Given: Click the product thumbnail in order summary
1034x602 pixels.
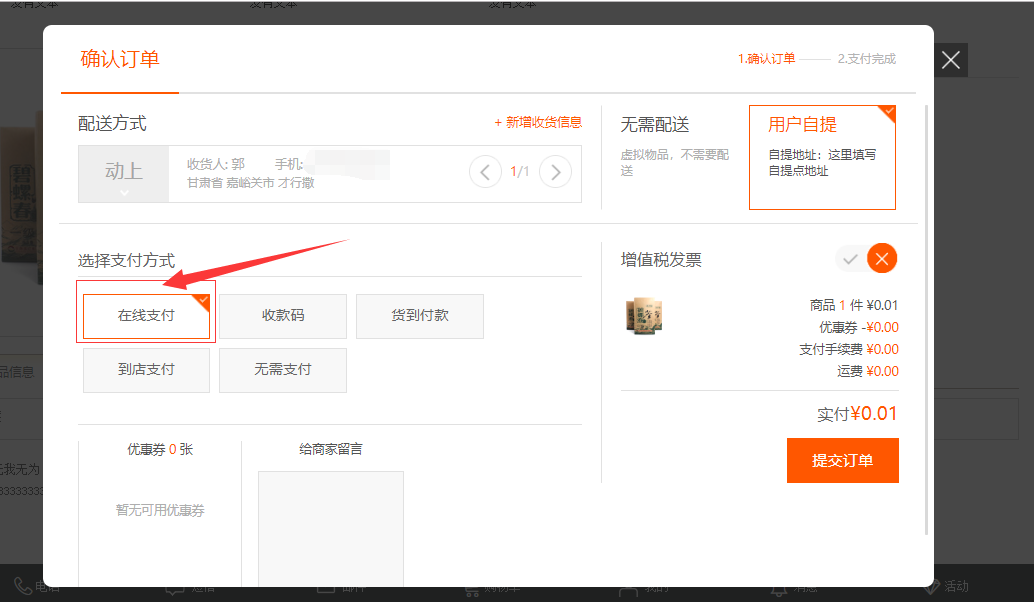Looking at the screenshot, I should coord(644,316).
